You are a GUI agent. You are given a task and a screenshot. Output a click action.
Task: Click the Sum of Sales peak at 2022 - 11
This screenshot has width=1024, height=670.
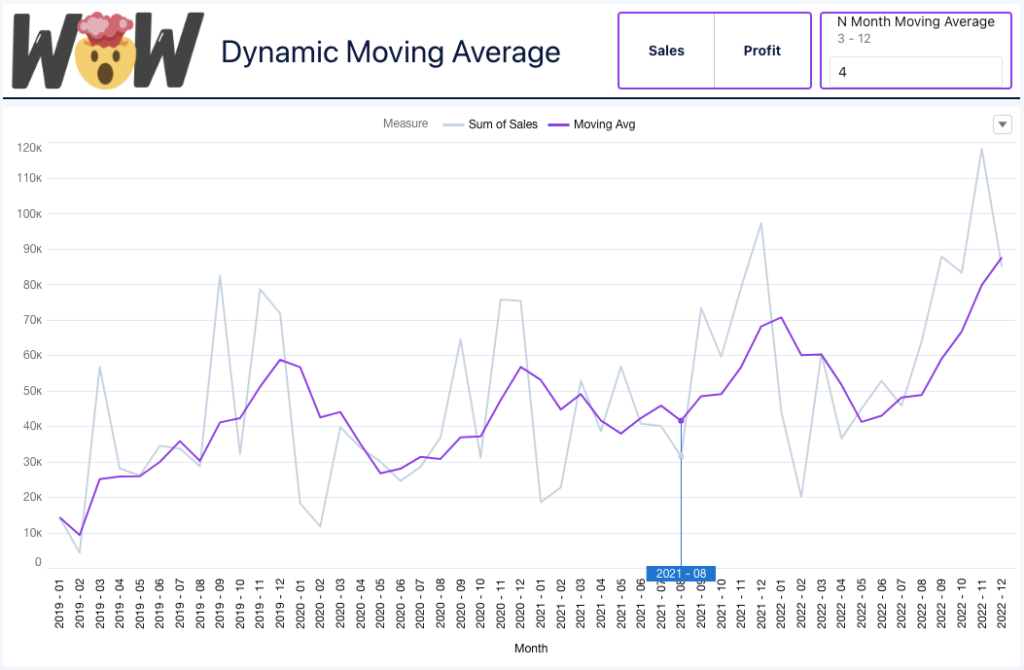(982, 149)
